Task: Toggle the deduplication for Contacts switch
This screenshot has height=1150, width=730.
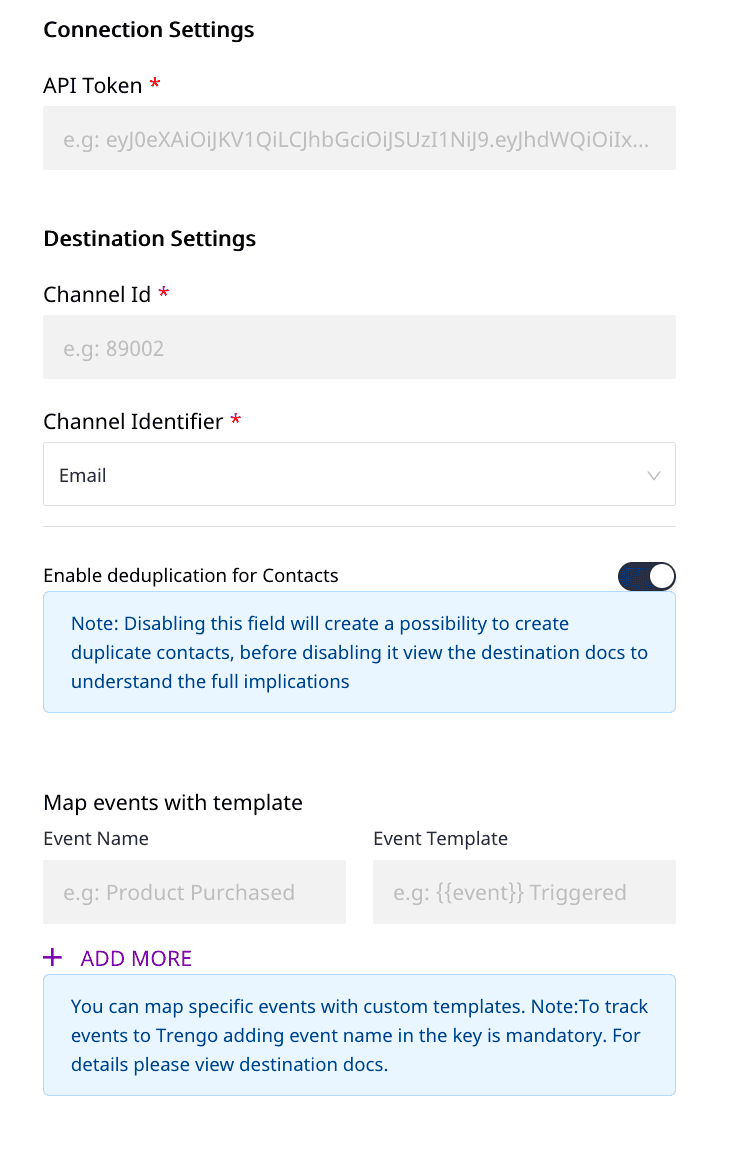Action: (647, 576)
